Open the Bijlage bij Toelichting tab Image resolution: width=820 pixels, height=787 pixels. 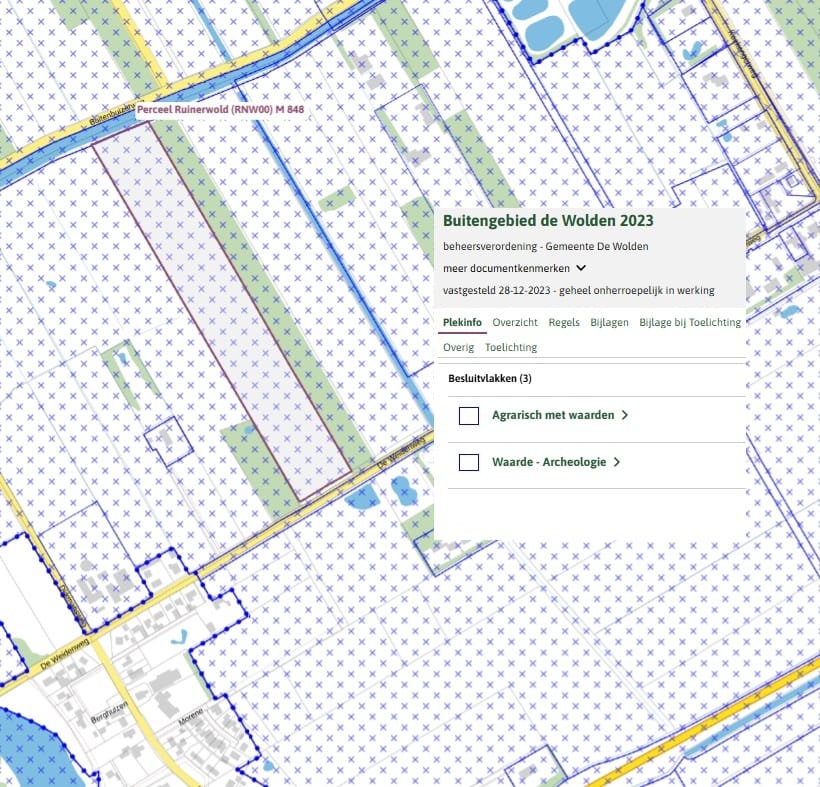tap(690, 323)
